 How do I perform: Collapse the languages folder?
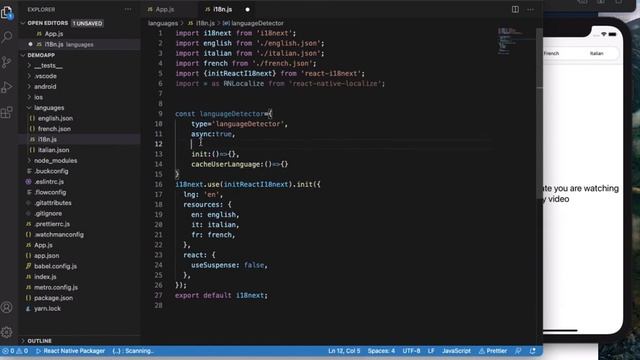click(x=29, y=108)
